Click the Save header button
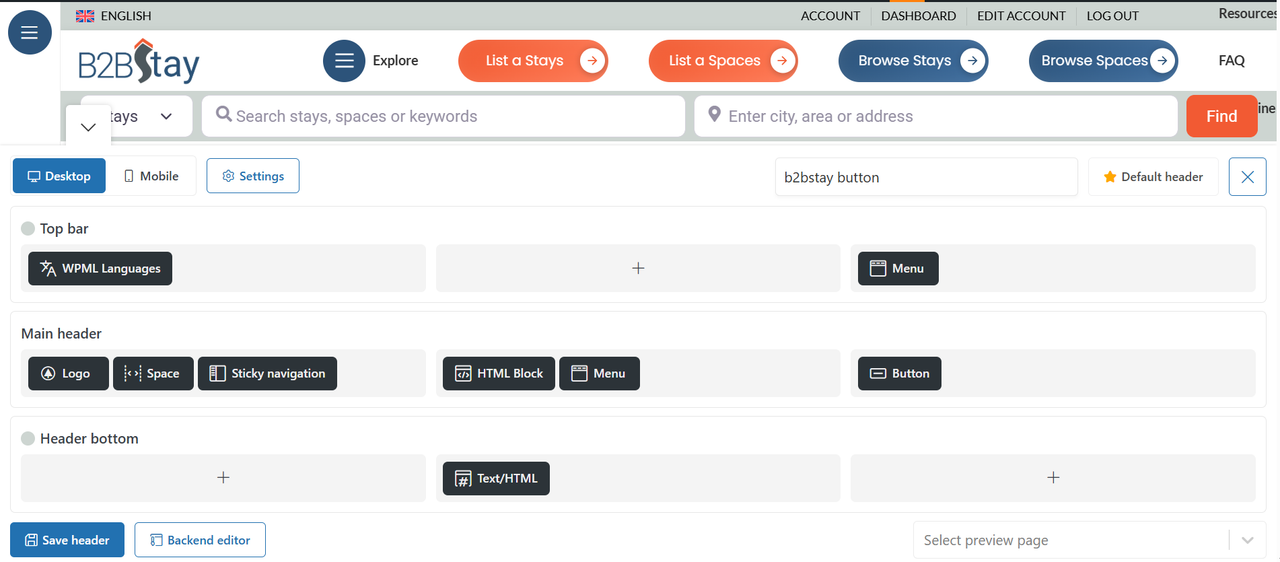The height and width of the screenshot is (562, 1280). click(x=67, y=540)
